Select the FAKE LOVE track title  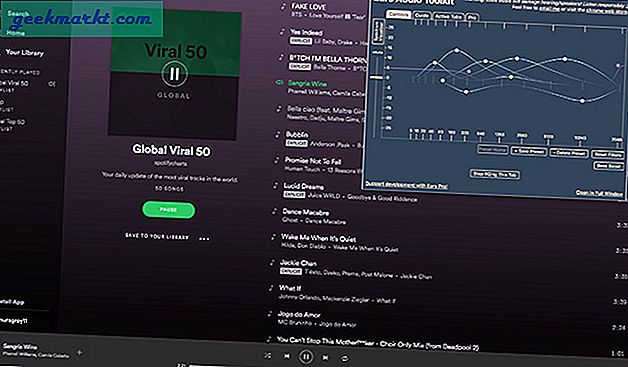308,6
